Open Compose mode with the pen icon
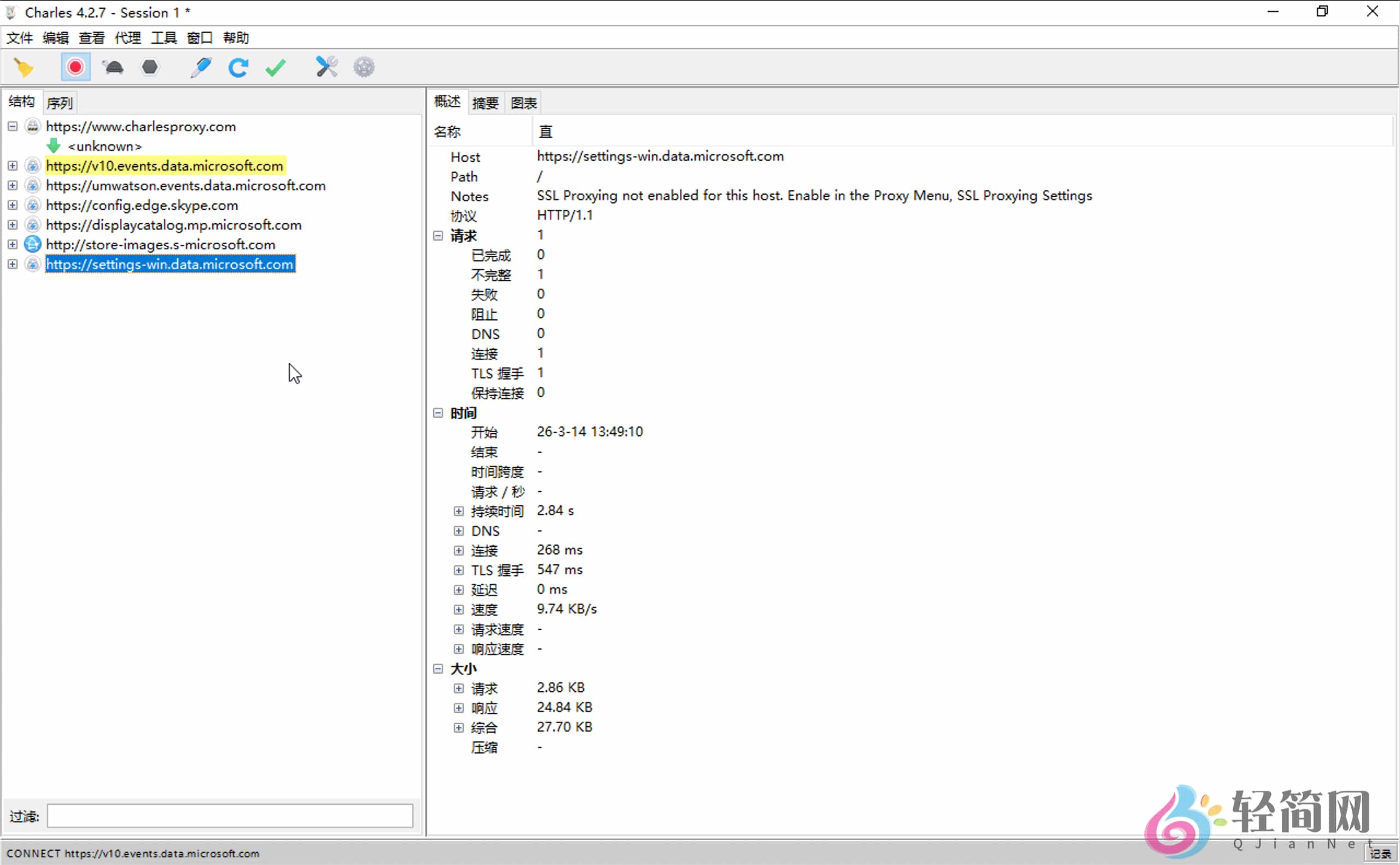 pyautogui.click(x=200, y=67)
